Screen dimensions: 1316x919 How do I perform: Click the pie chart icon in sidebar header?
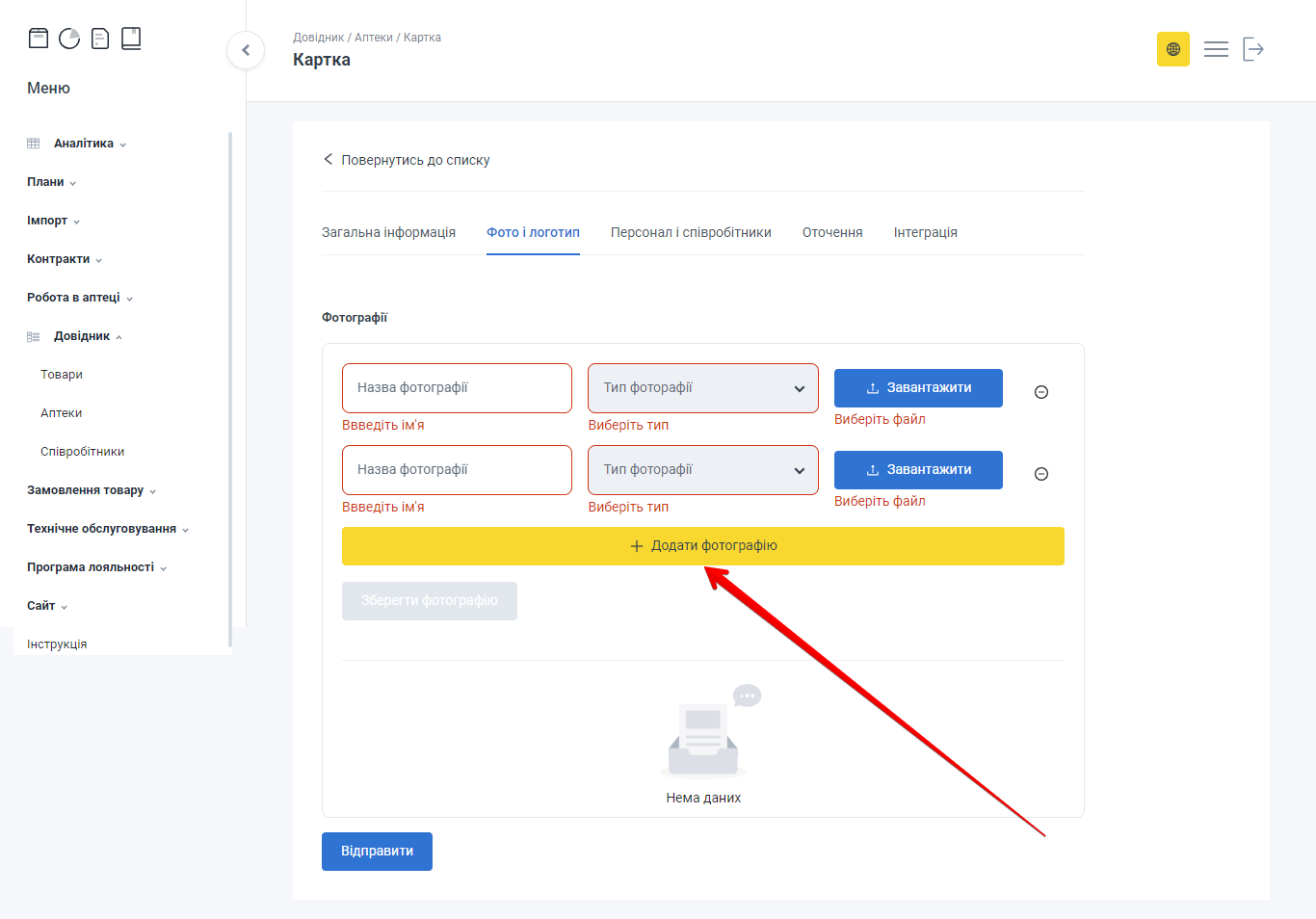click(x=69, y=39)
